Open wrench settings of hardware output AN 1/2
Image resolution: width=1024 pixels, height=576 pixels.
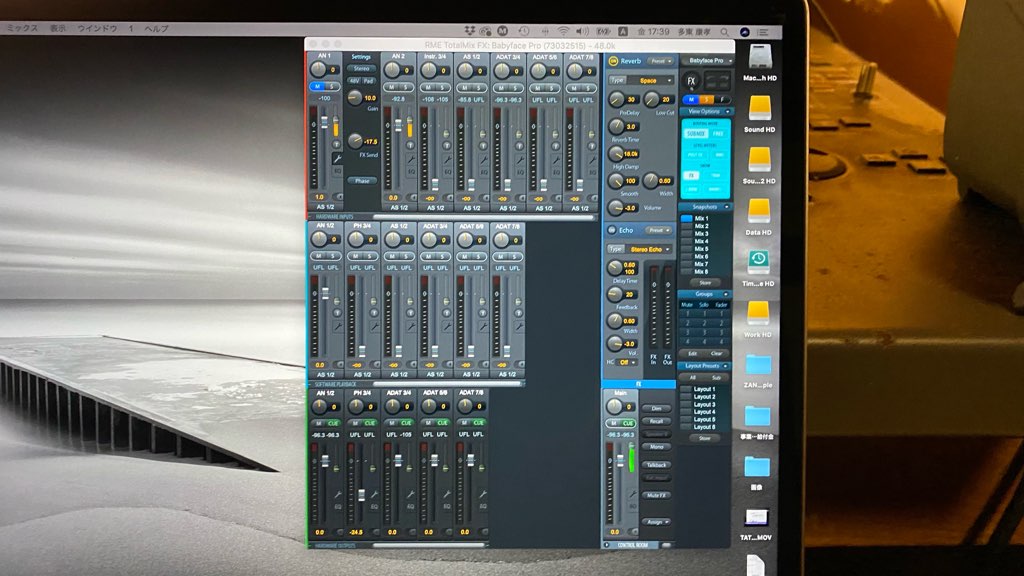tap(338, 494)
